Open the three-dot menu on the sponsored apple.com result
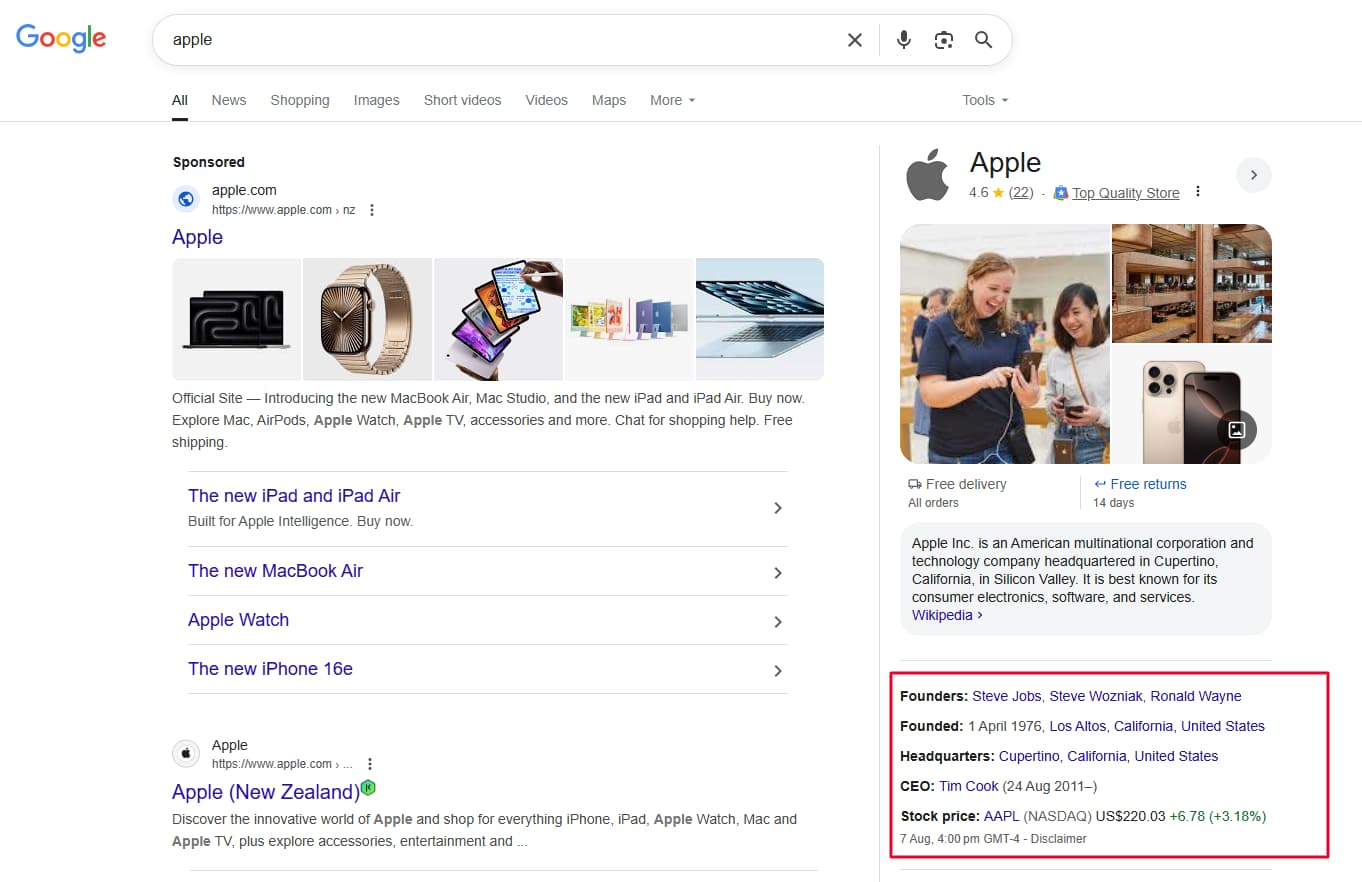Screen dimensions: 1362x882 (x=371, y=209)
